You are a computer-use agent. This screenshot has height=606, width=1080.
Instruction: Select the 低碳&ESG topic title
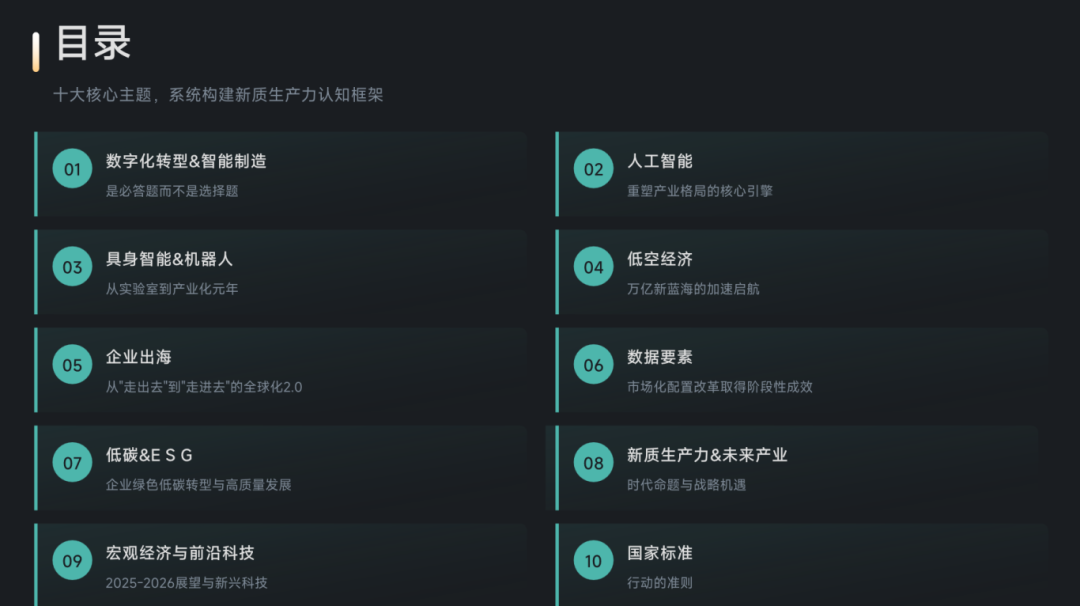149,455
